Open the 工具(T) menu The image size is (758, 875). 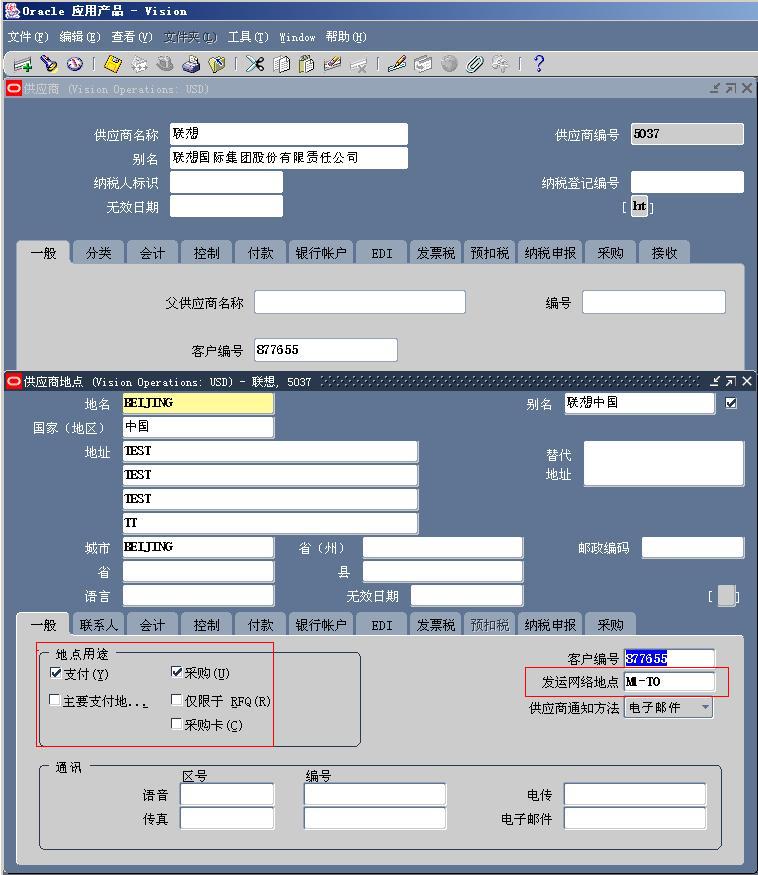(x=248, y=37)
